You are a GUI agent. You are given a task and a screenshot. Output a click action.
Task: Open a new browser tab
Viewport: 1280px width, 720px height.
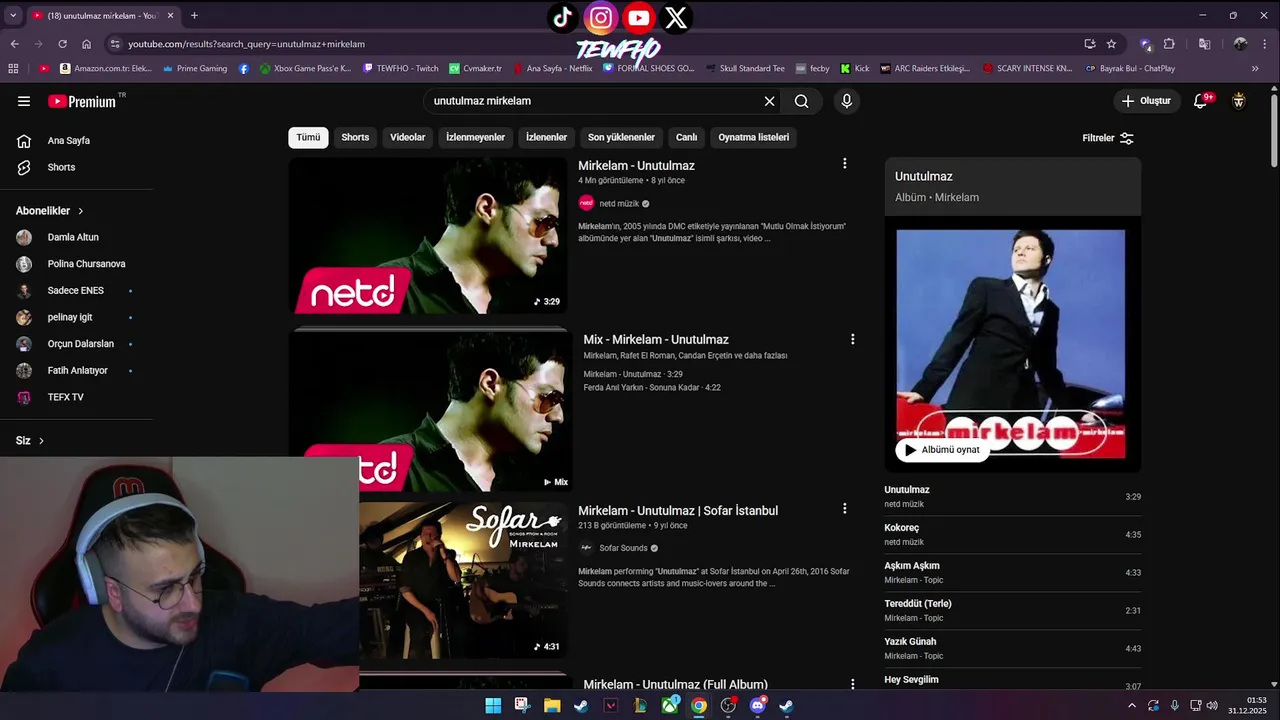coord(194,15)
